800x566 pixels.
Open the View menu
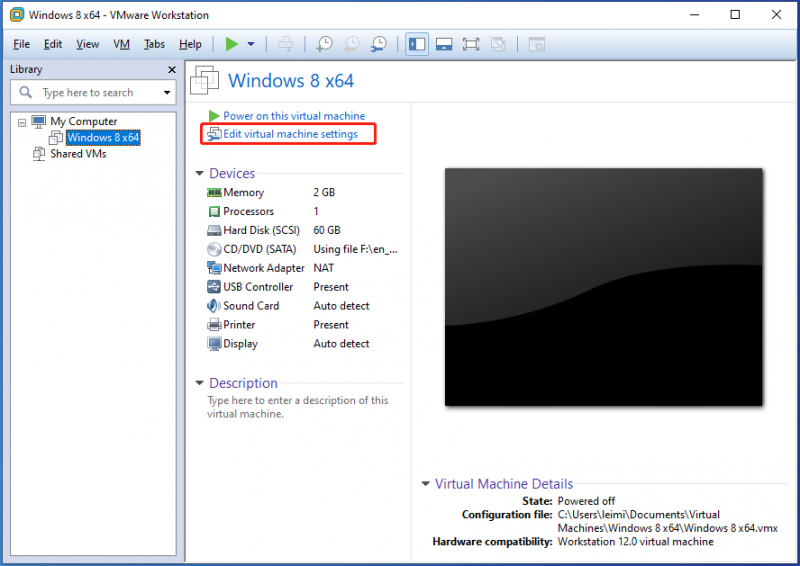[x=88, y=44]
